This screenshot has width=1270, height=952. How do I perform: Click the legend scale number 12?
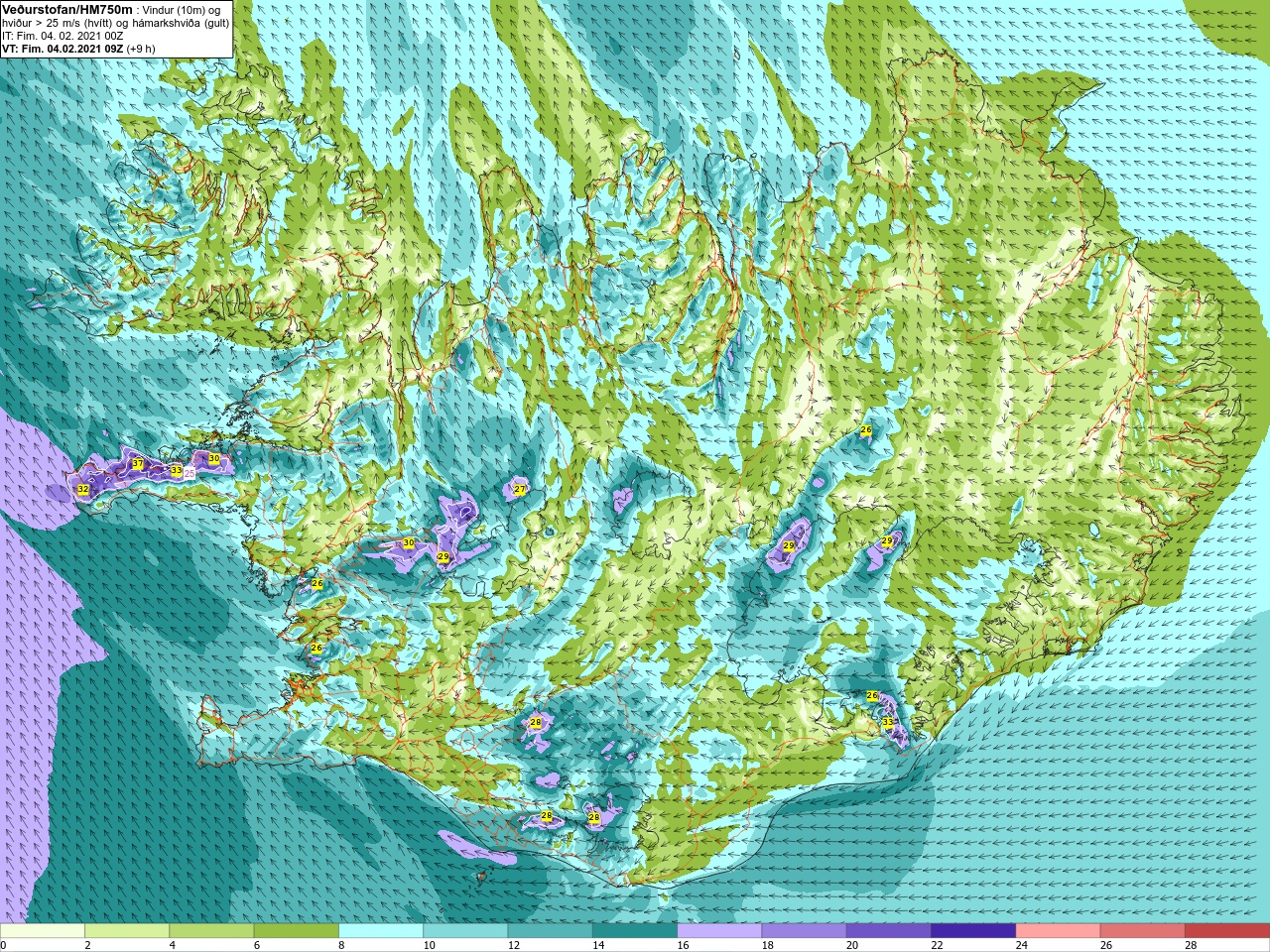(x=513, y=945)
